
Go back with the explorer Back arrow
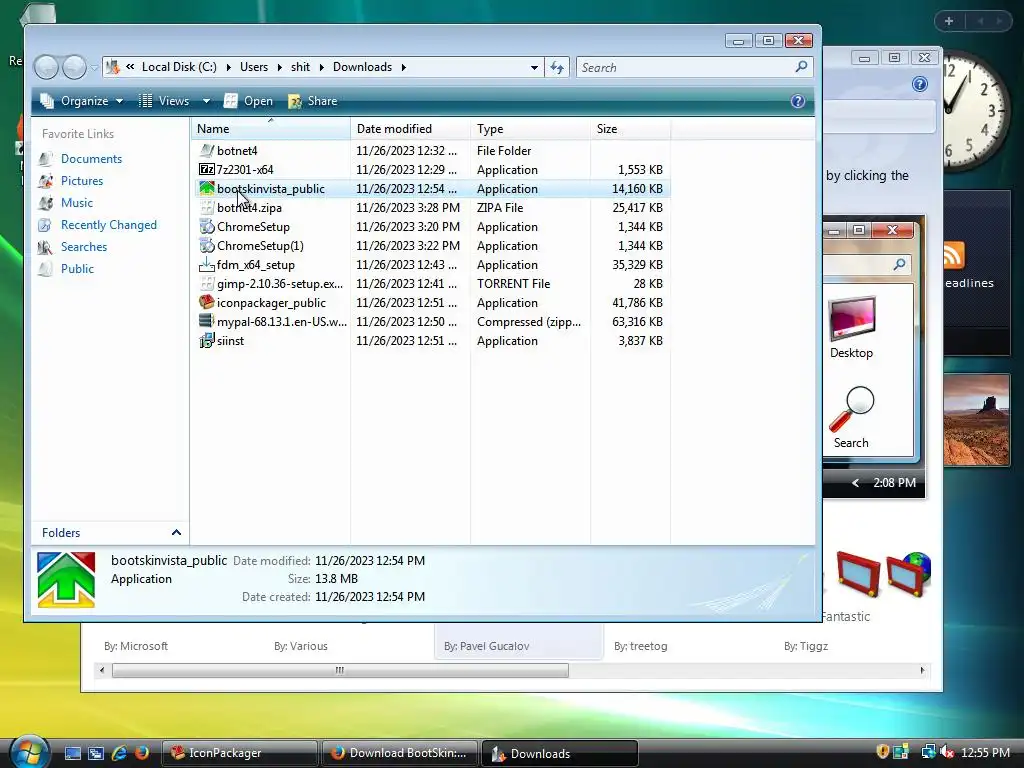(46, 67)
